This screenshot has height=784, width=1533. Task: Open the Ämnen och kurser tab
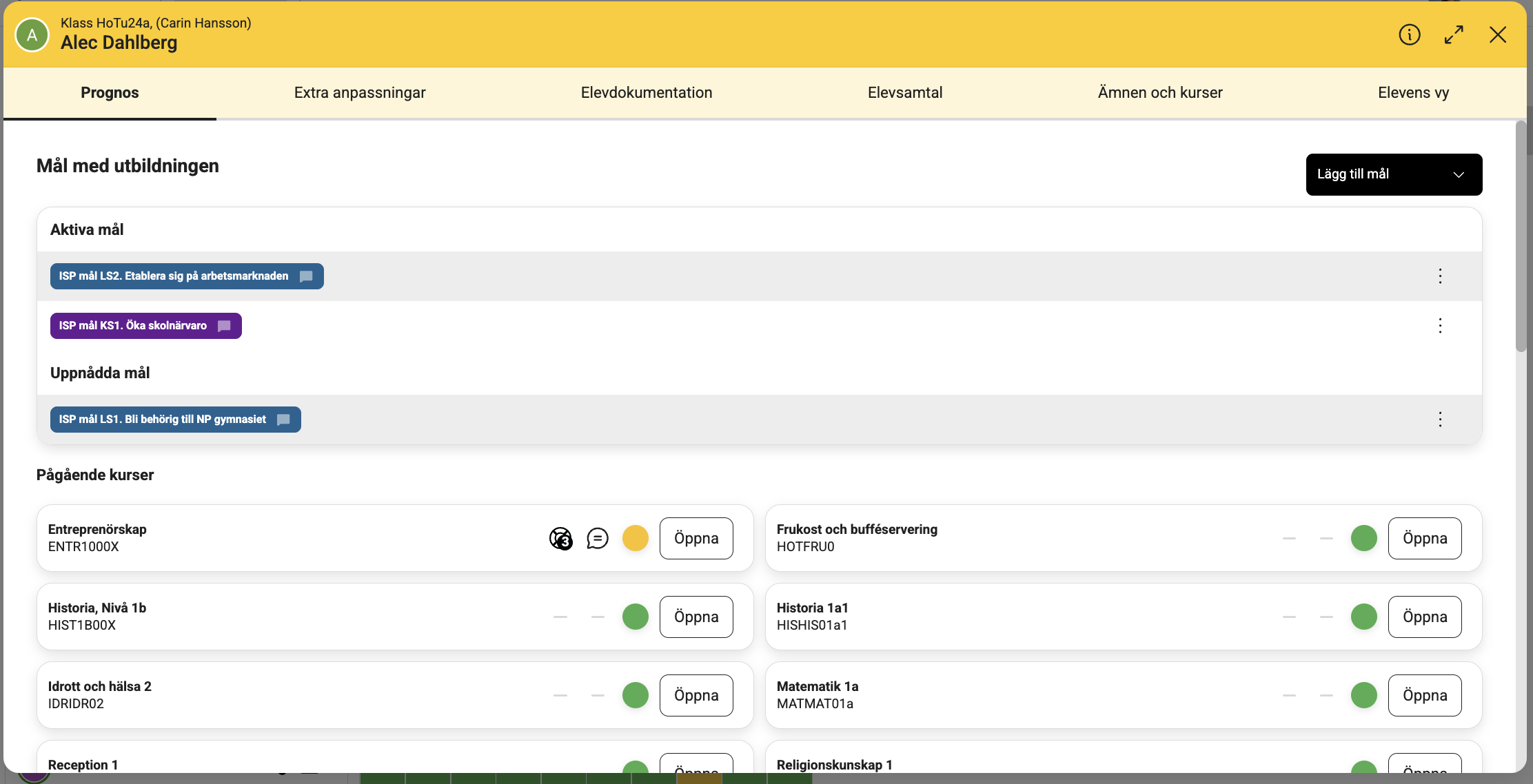pyautogui.click(x=1159, y=93)
